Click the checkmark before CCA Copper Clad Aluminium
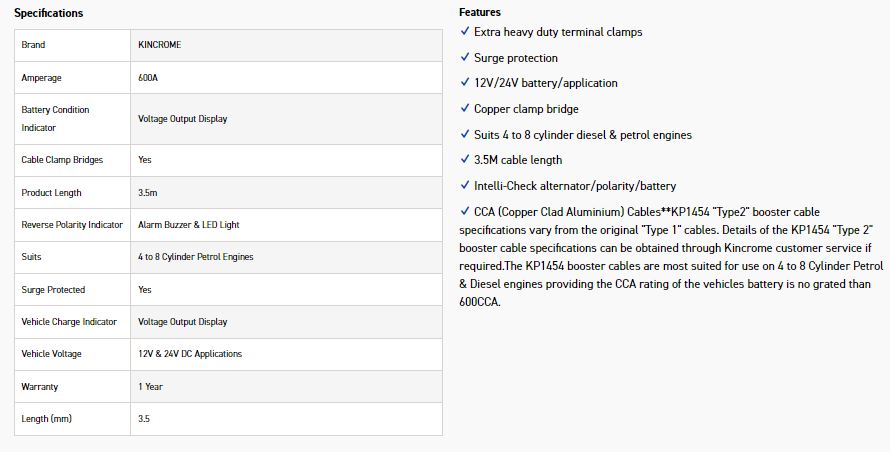This screenshot has width=890, height=452. click(465, 211)
